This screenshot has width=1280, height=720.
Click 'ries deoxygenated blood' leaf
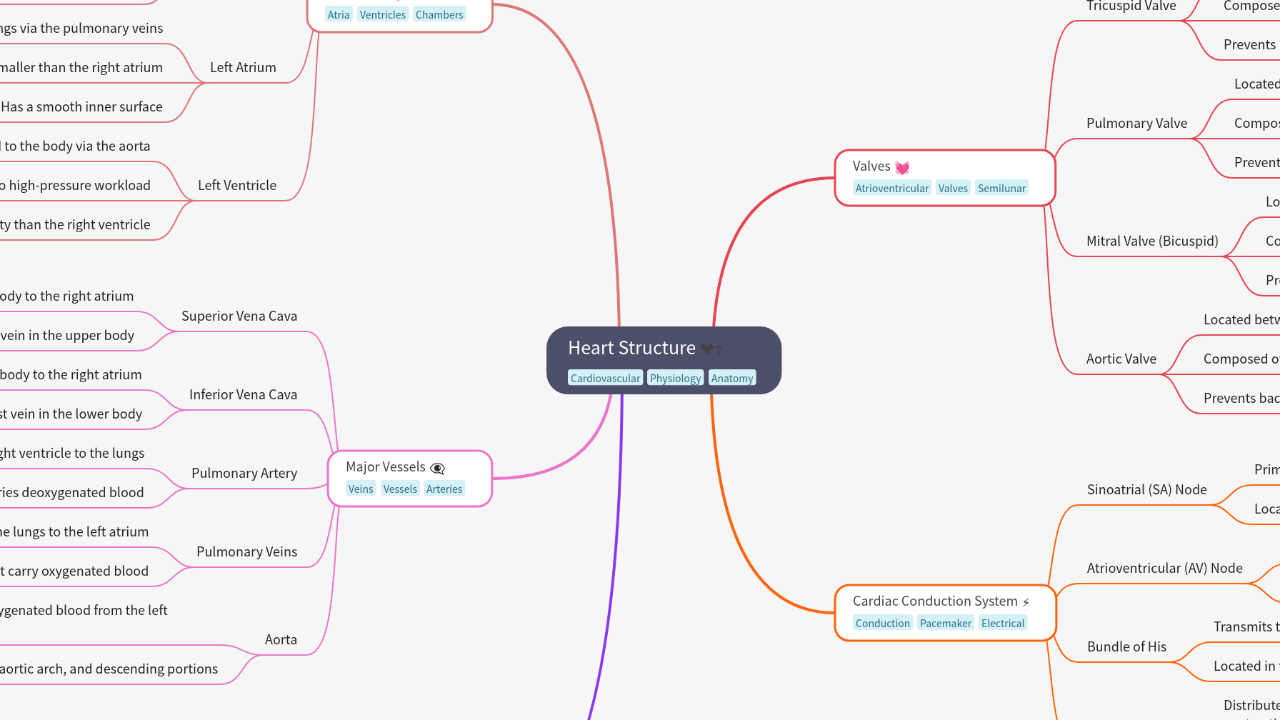coord(72,492)
